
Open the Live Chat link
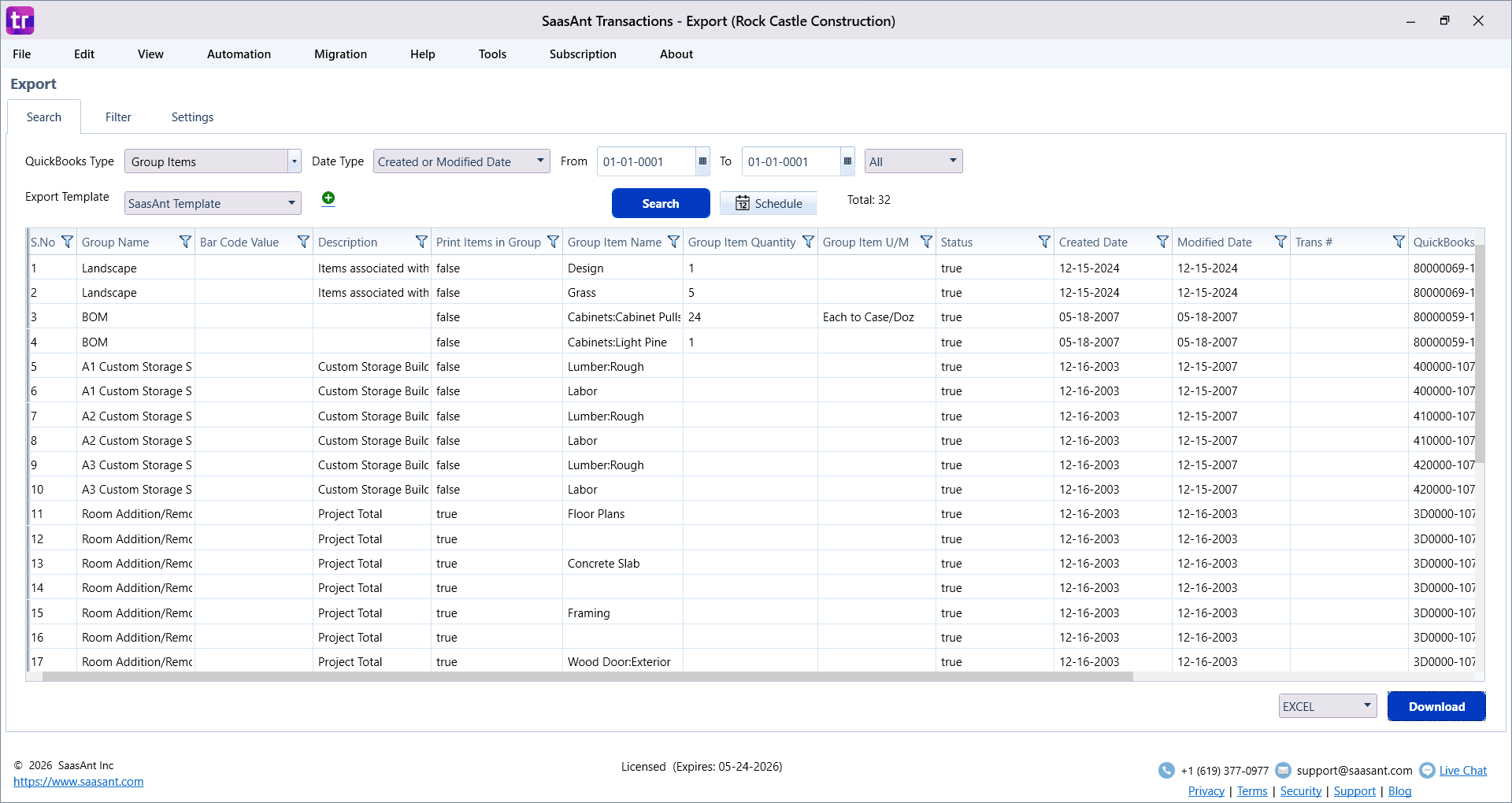(x=1463, y=771)
